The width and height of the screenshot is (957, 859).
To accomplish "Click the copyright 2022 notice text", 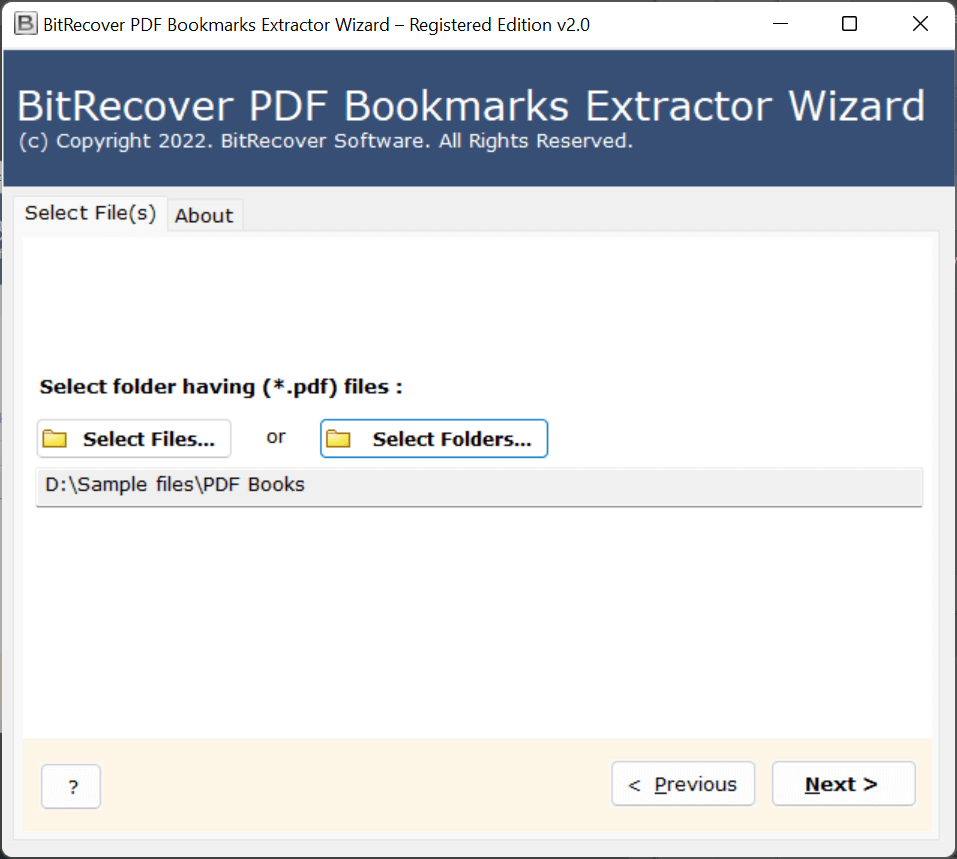I will [x=325, y=141].
